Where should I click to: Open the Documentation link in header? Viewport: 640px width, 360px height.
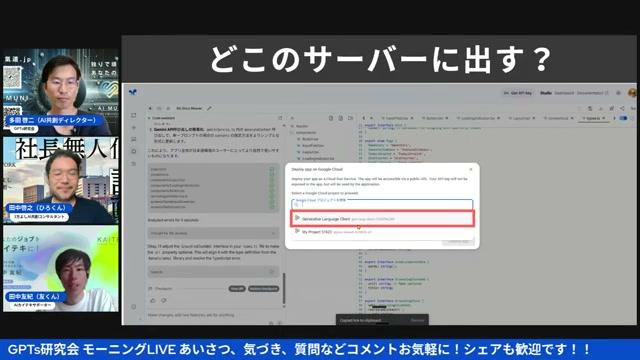point(592,93)
